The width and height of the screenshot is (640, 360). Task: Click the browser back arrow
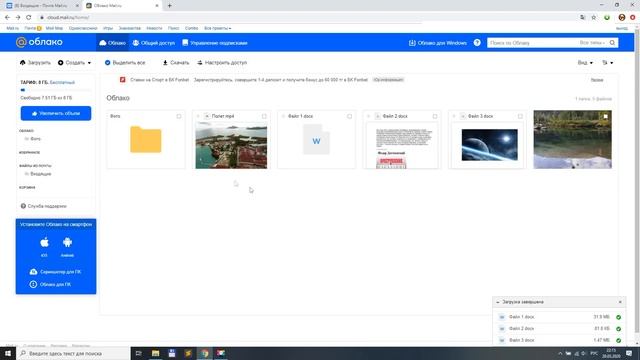(7, 17)
